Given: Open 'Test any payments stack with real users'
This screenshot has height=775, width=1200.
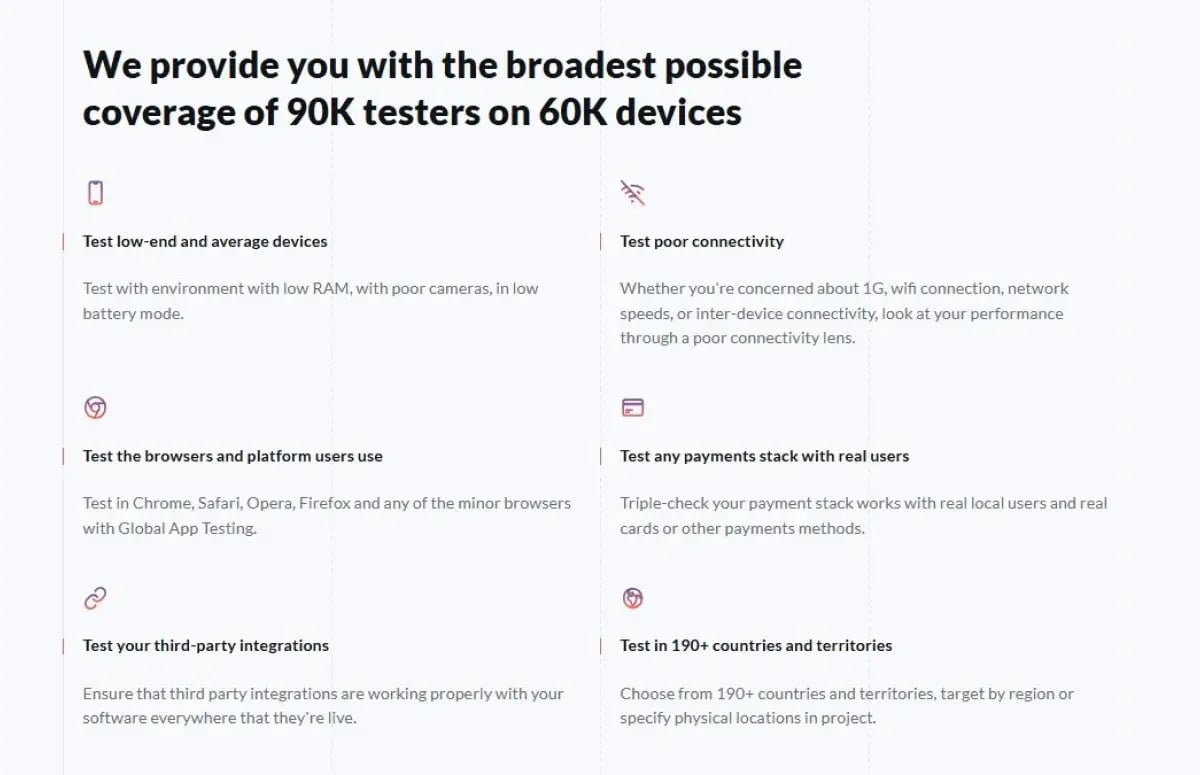Looking at the screenshot, I should pos(764,456).
